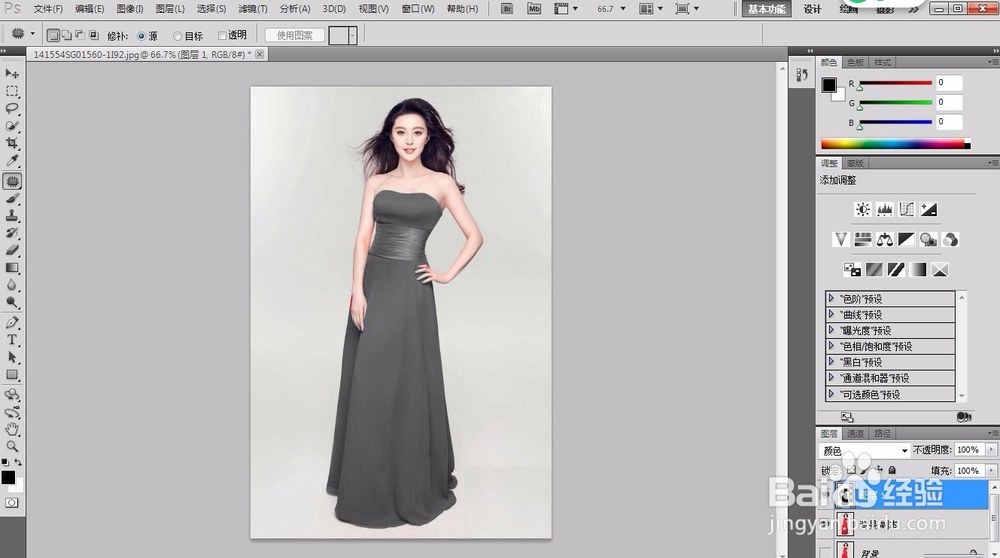1000x558 pixels.
Task: Add Channel Mixer adjustment
Action: click(950, 239)
